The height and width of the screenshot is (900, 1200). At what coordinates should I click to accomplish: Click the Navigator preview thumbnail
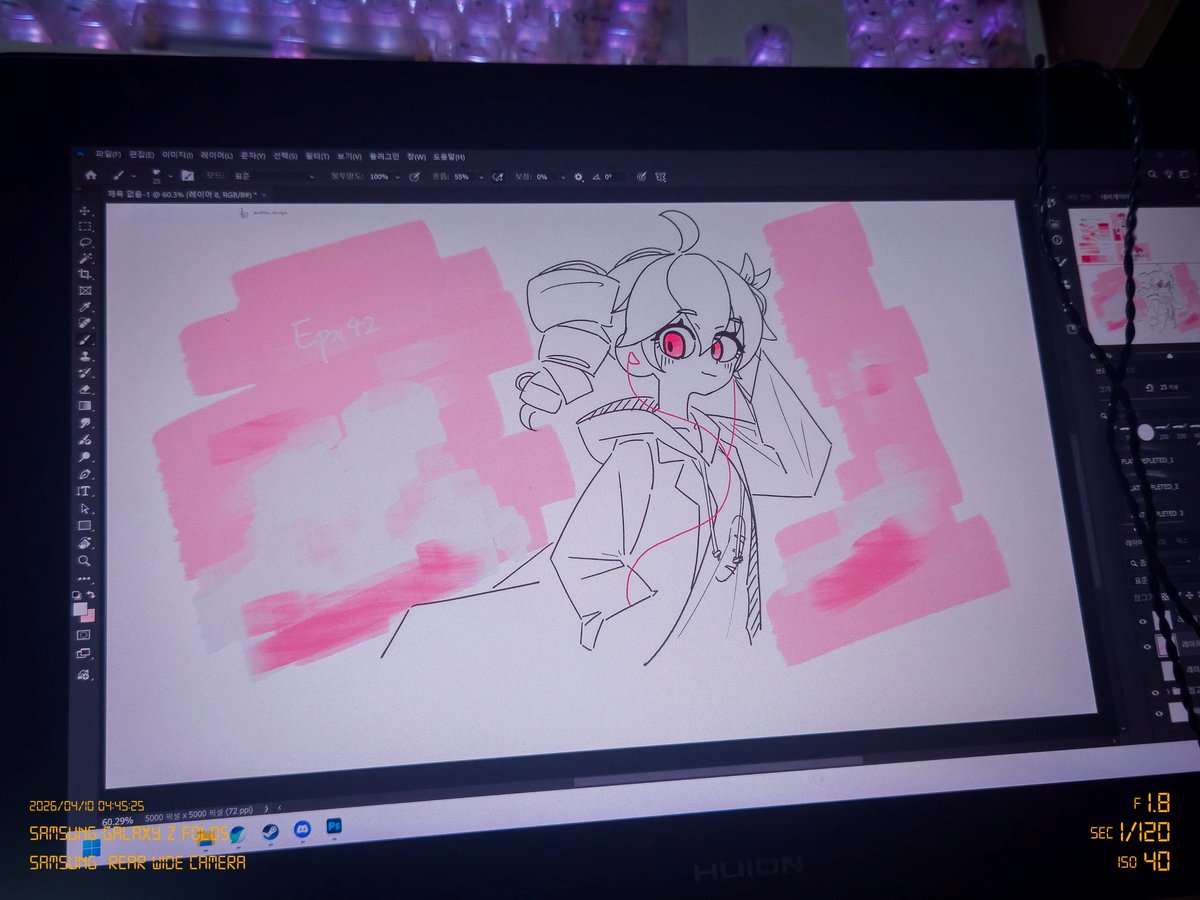(1135, 276)
